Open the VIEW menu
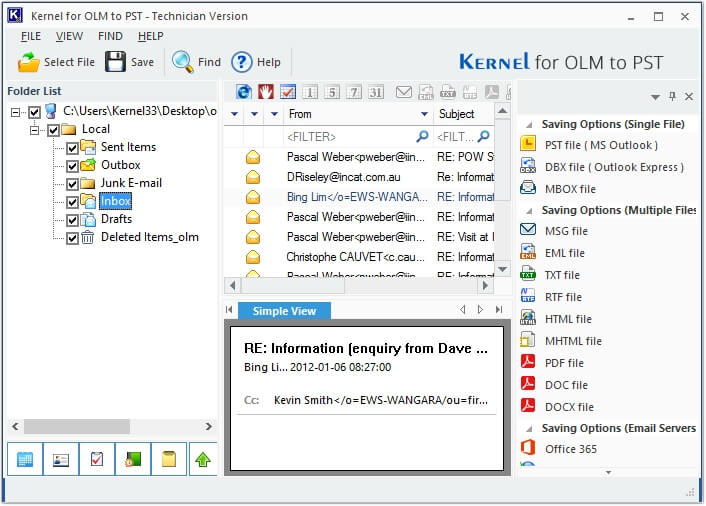The image size is (706, 506). click(69, 36)
